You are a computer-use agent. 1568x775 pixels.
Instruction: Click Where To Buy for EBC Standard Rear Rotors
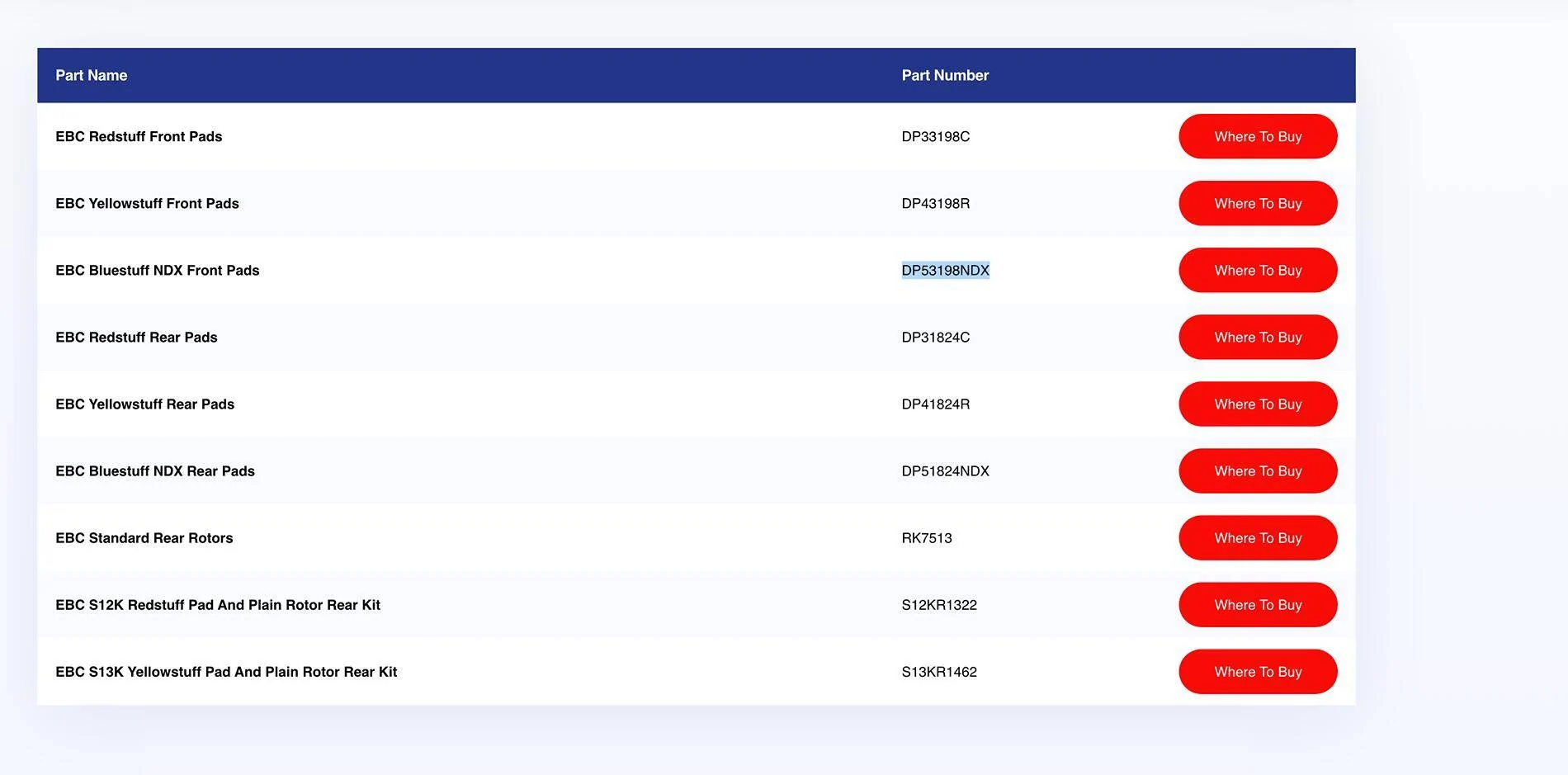[1258, 537]
